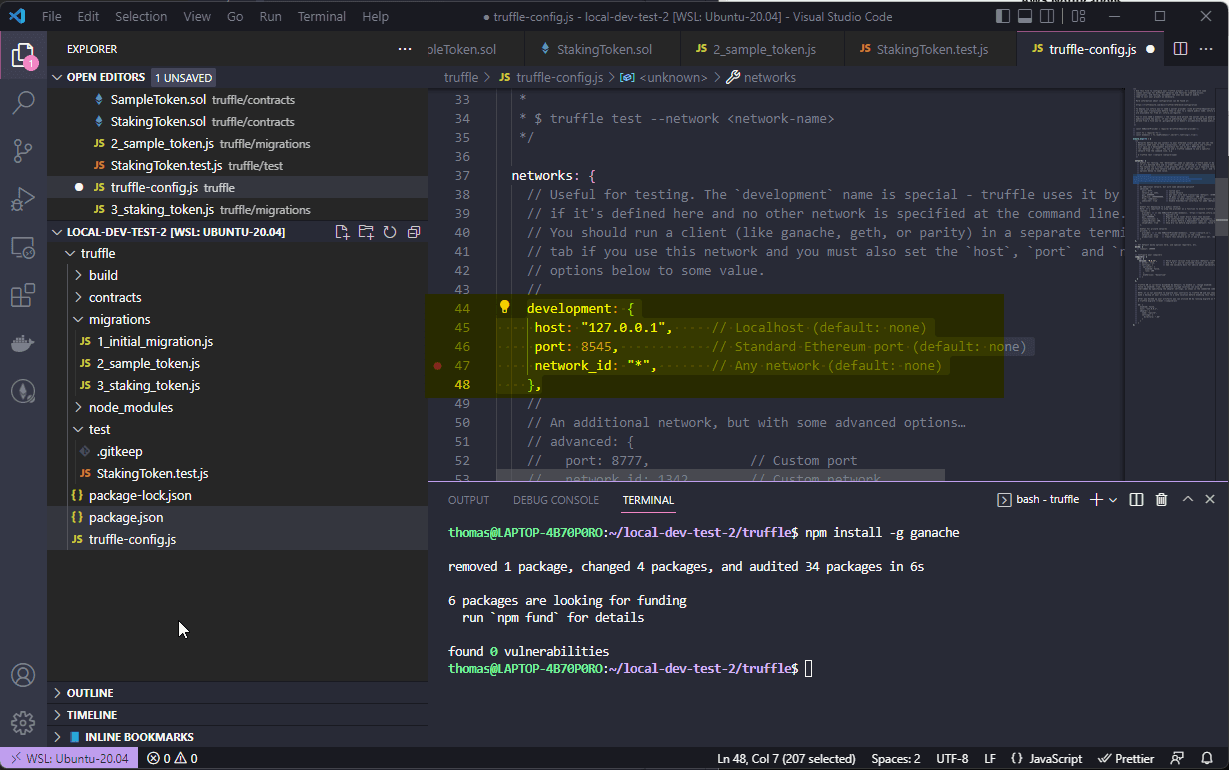Screen dimensions: 1229x770
Task: Click Spaces: 2 indentation setting
Action: pyautogui.click(x=896, y=759)
